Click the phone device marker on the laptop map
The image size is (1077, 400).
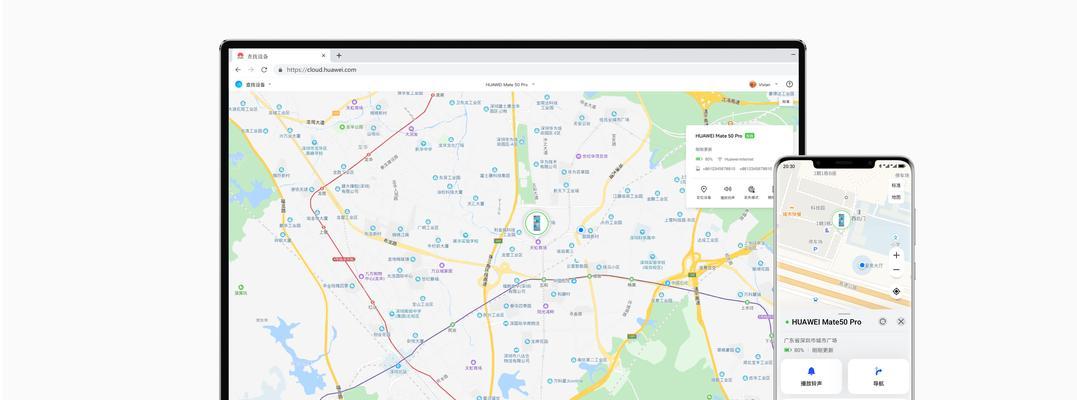point(536,223)
